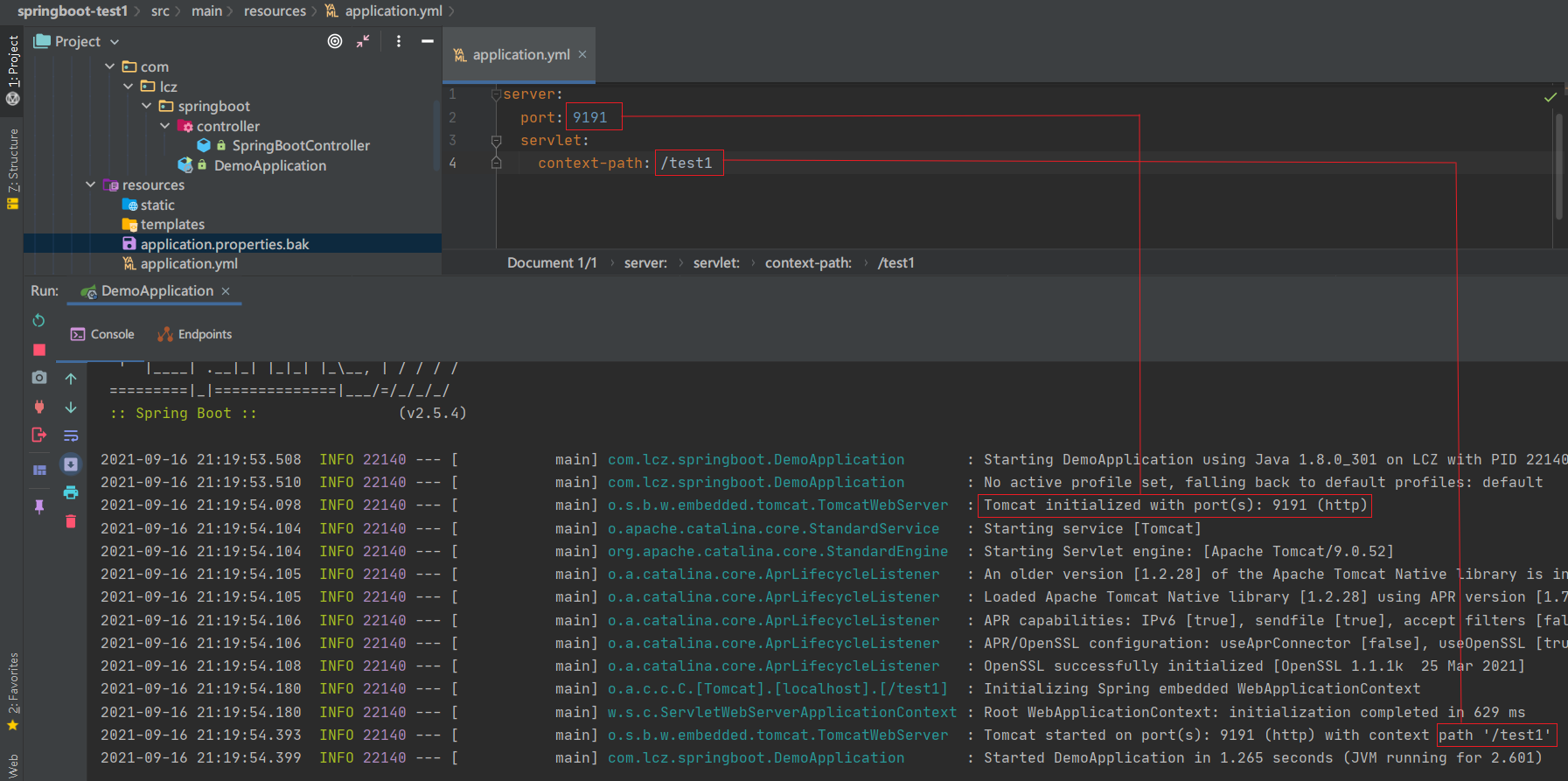The image size is (1568, 781).
Task: Click the down arrow in console toolbar
Action: pos(71,408)
